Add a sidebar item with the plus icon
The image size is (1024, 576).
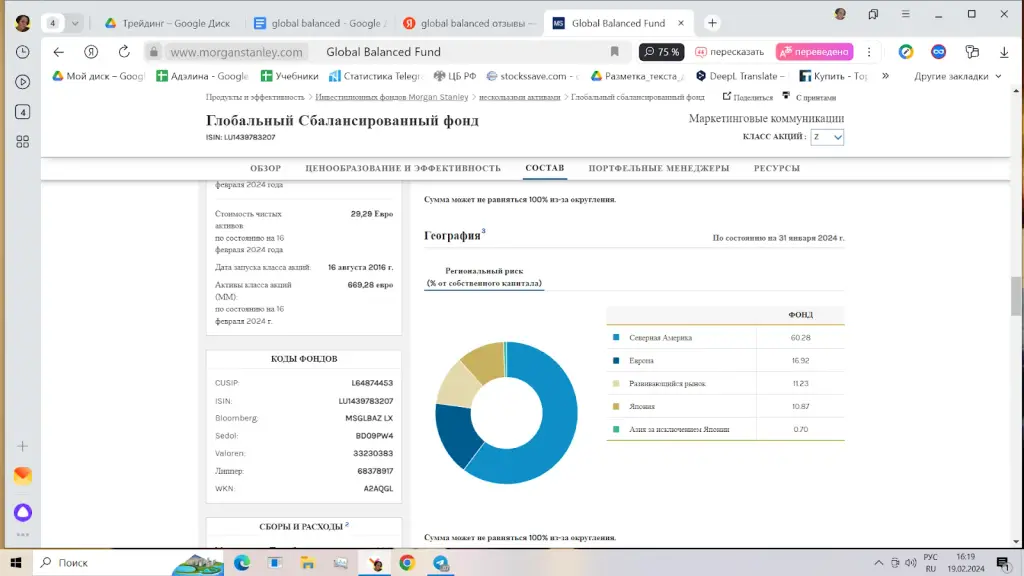[22, 446]
